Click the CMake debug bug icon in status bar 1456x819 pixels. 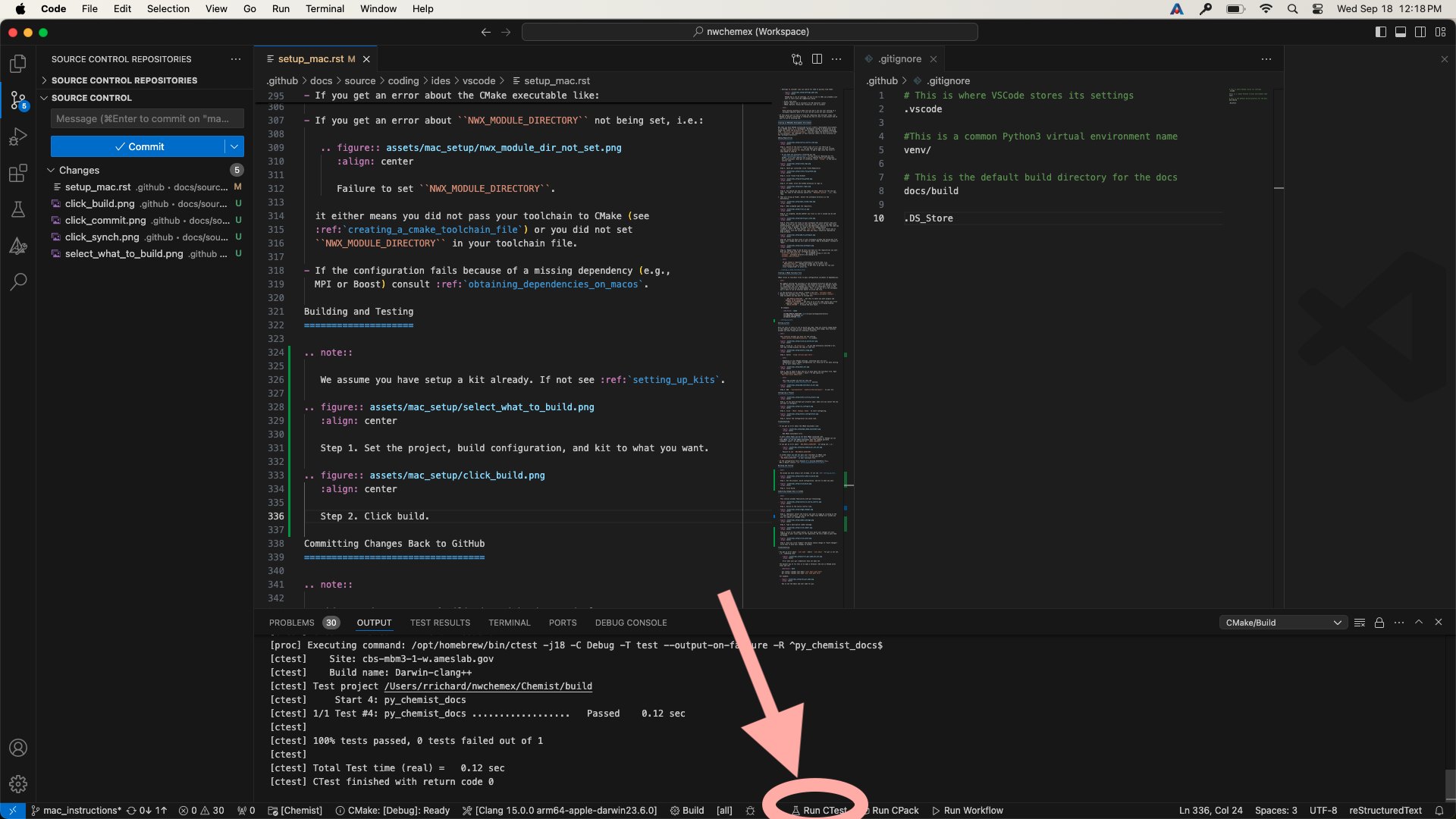[x=750, y=811]
